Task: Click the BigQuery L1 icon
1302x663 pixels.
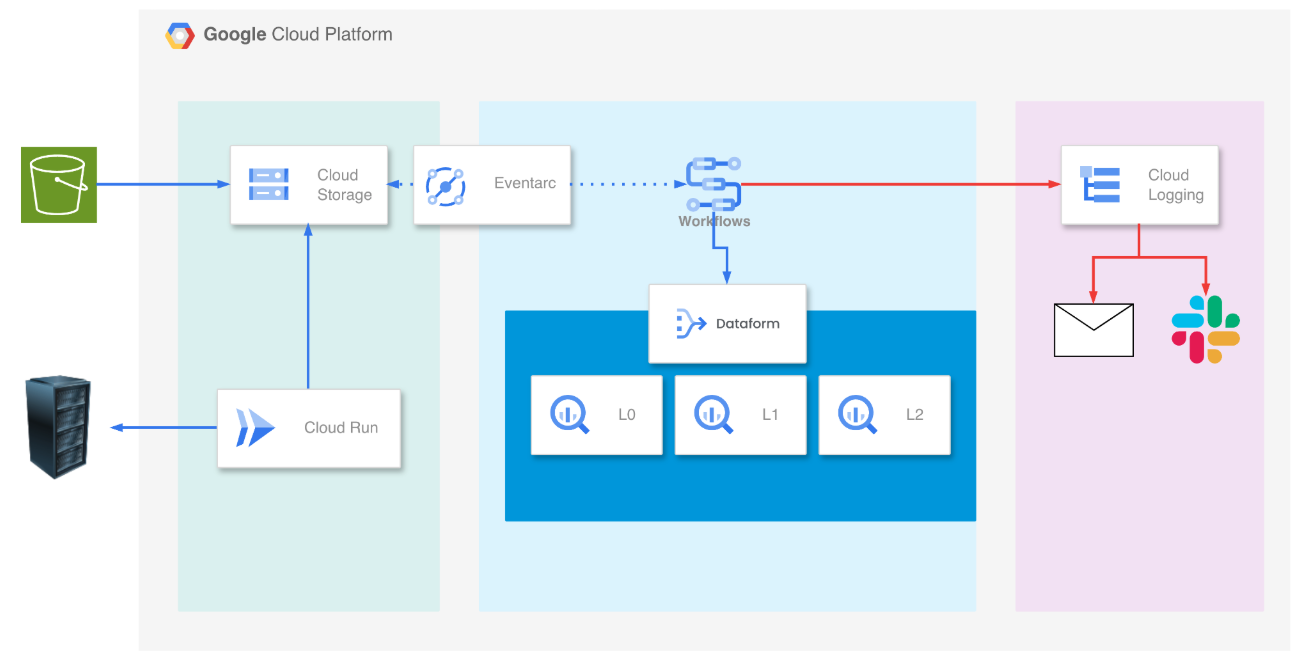Action: tap(714, 414)
